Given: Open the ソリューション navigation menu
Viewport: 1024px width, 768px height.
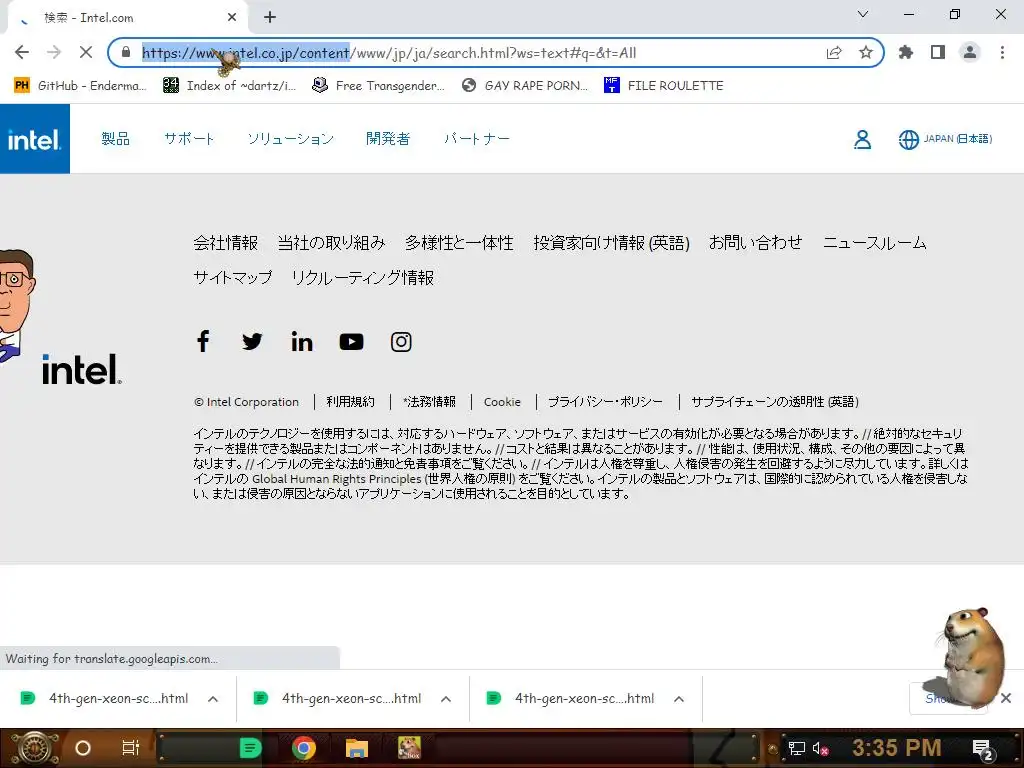Looking at the screenshot, I should pyautogui.click(x=291, y=138).
